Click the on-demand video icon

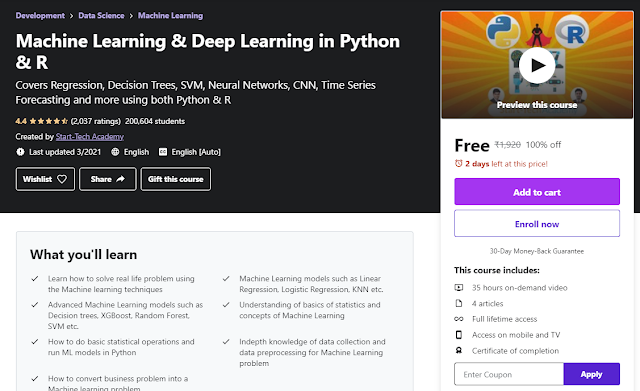coord(459,288)
